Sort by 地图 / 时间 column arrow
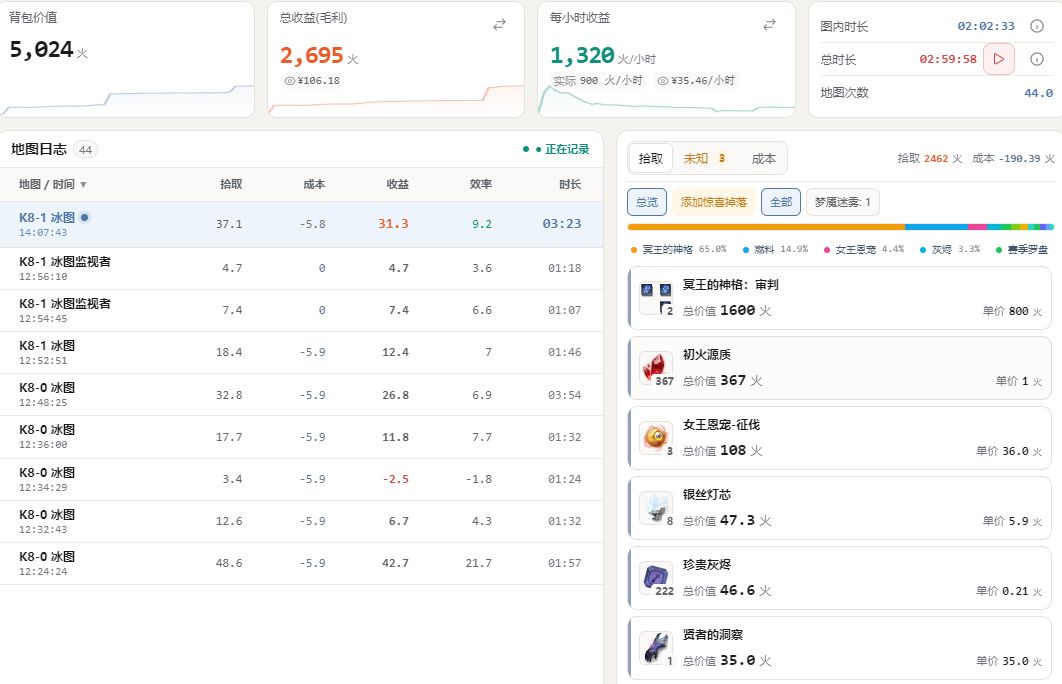1062x684 pixels. click(x=83, y=184)
